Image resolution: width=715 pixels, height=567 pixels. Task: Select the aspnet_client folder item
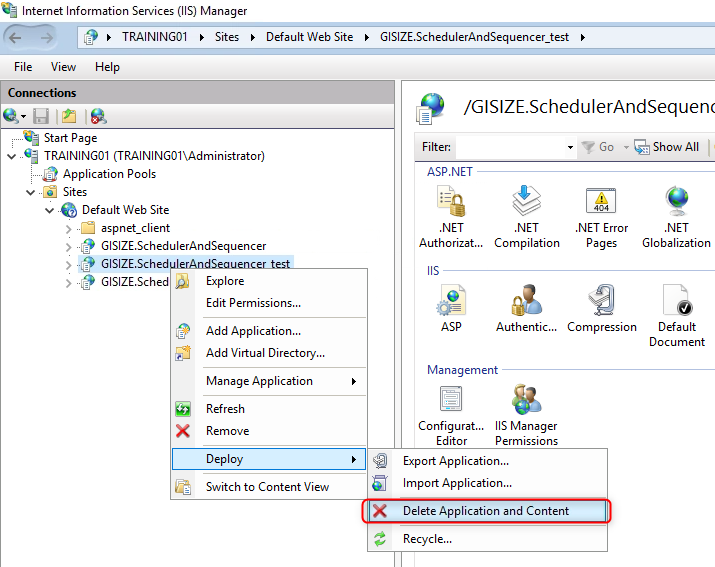pos(135,228)
